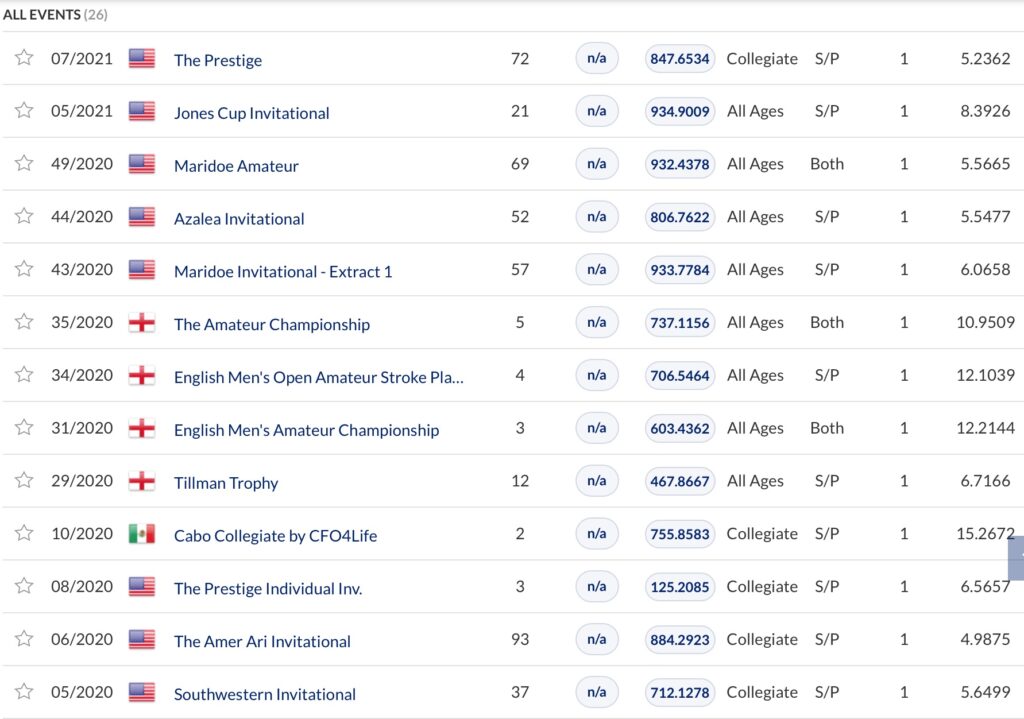Click Mexico flag for Cabo Collegiate
Image resolution: width=1024 pixels, height=719 pixels.
point(142,534)
